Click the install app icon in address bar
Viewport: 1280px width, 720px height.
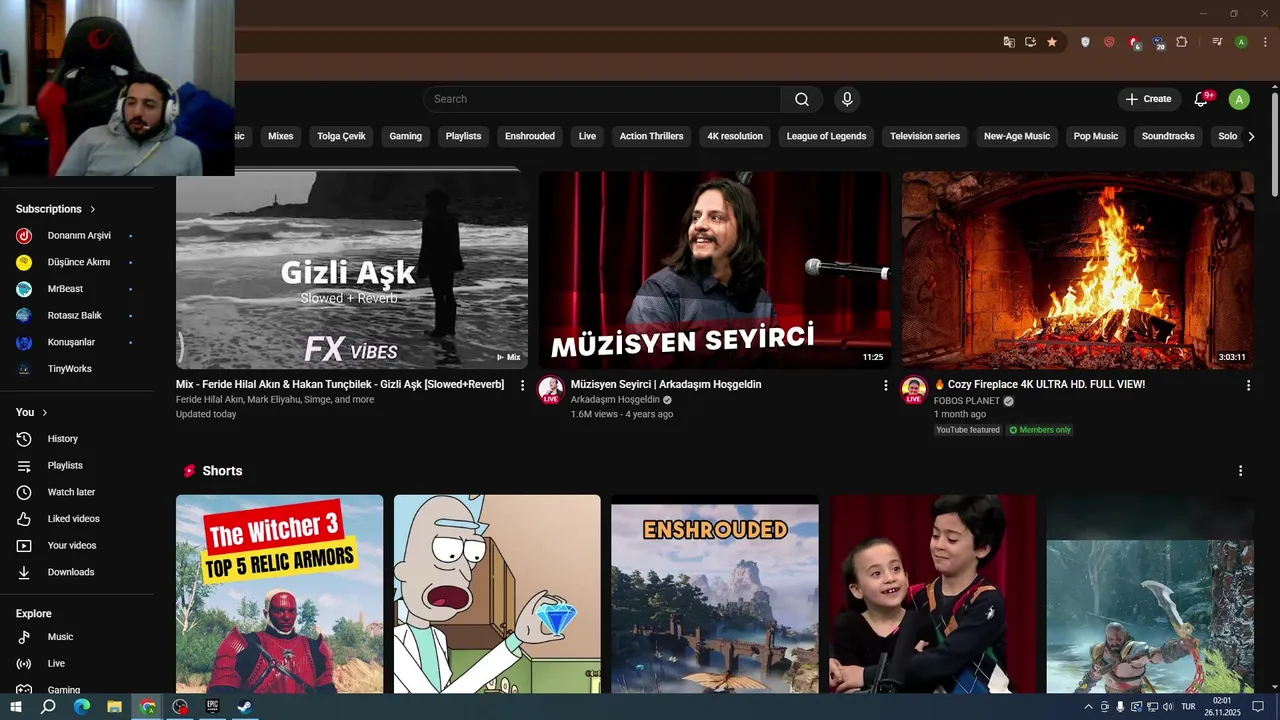tap(1031, 42)
